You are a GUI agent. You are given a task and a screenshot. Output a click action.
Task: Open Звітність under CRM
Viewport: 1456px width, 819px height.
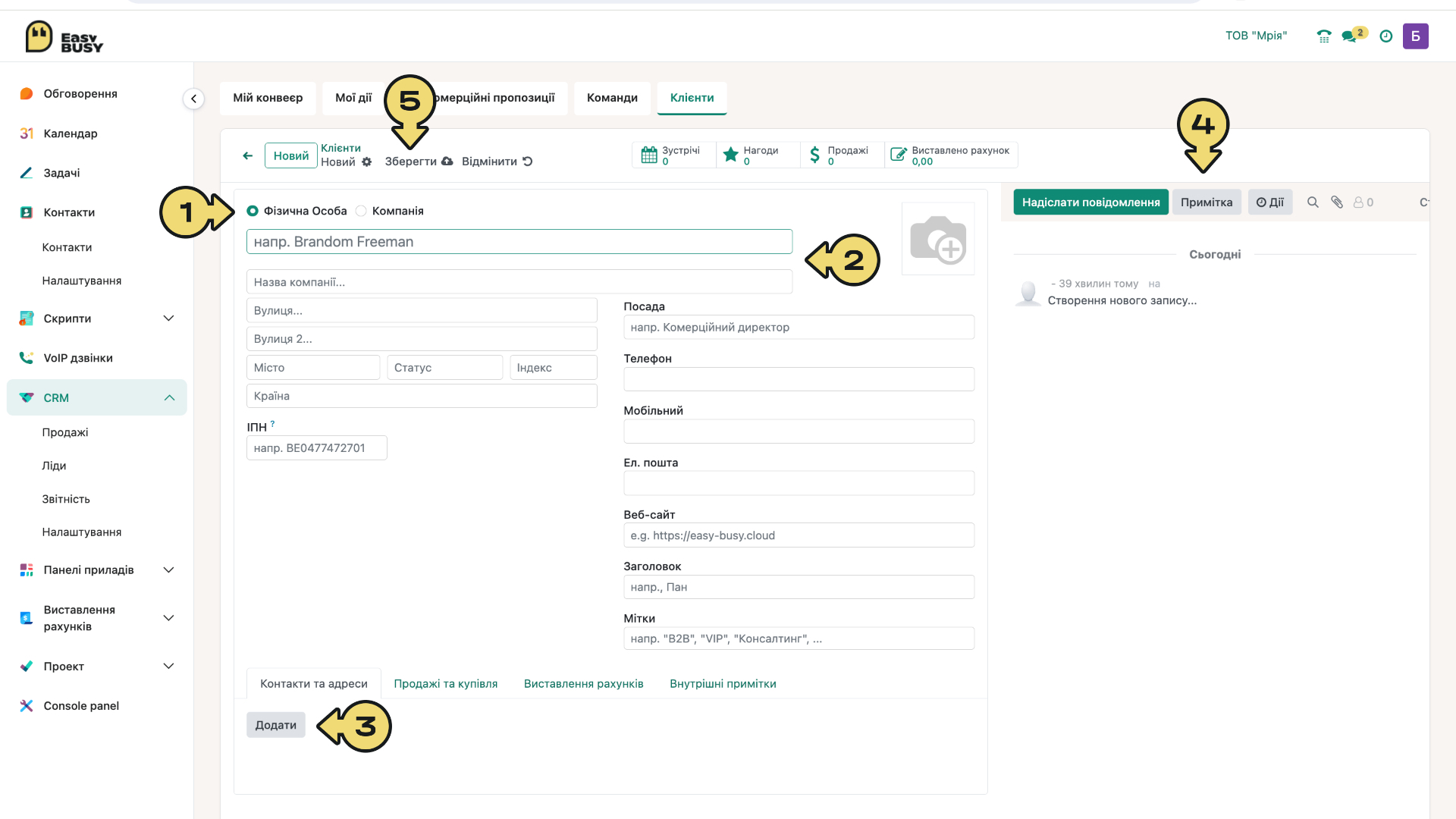66,499
